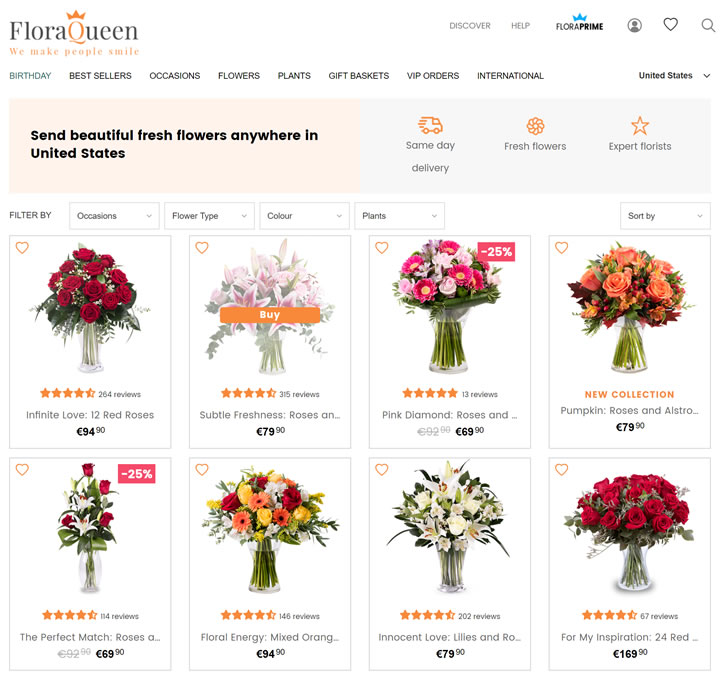Open the user account icon
The width and height of the screenshot is (720, 678).
634,26
